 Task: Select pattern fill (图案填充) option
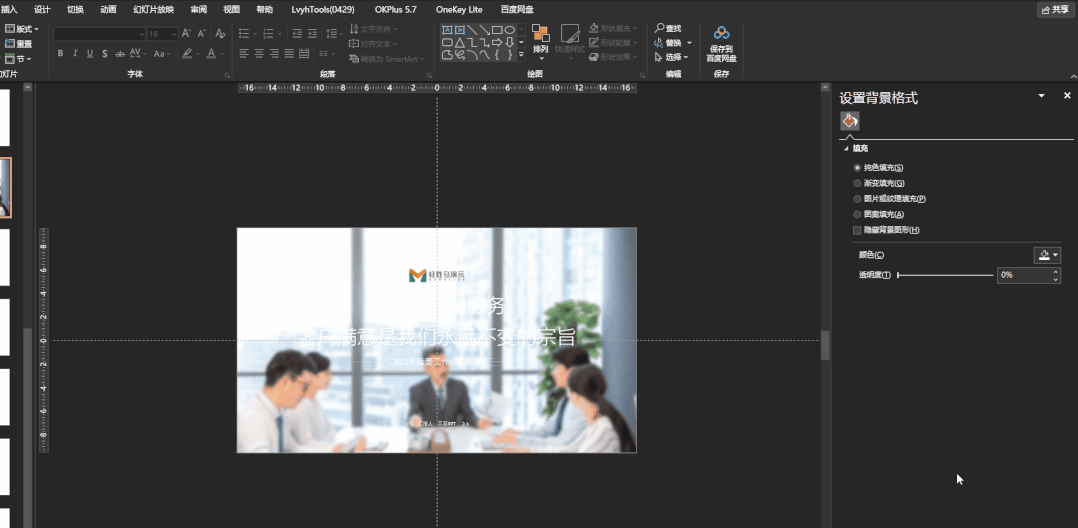(x=879, y=214)
